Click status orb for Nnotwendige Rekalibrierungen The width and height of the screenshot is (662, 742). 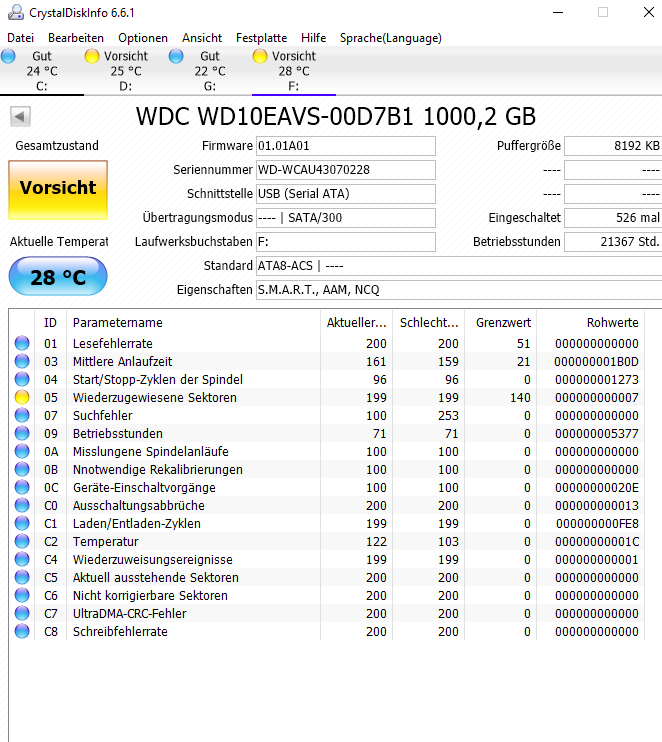point(22,469)
